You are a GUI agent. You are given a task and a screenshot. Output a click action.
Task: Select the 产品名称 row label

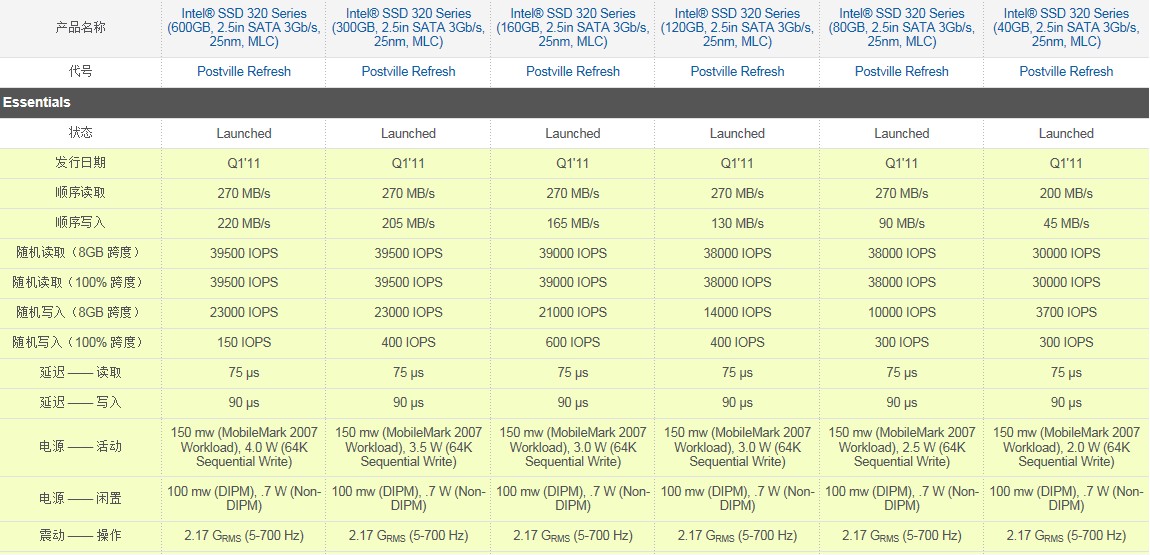pyautogui.click(x=80, y=29)
